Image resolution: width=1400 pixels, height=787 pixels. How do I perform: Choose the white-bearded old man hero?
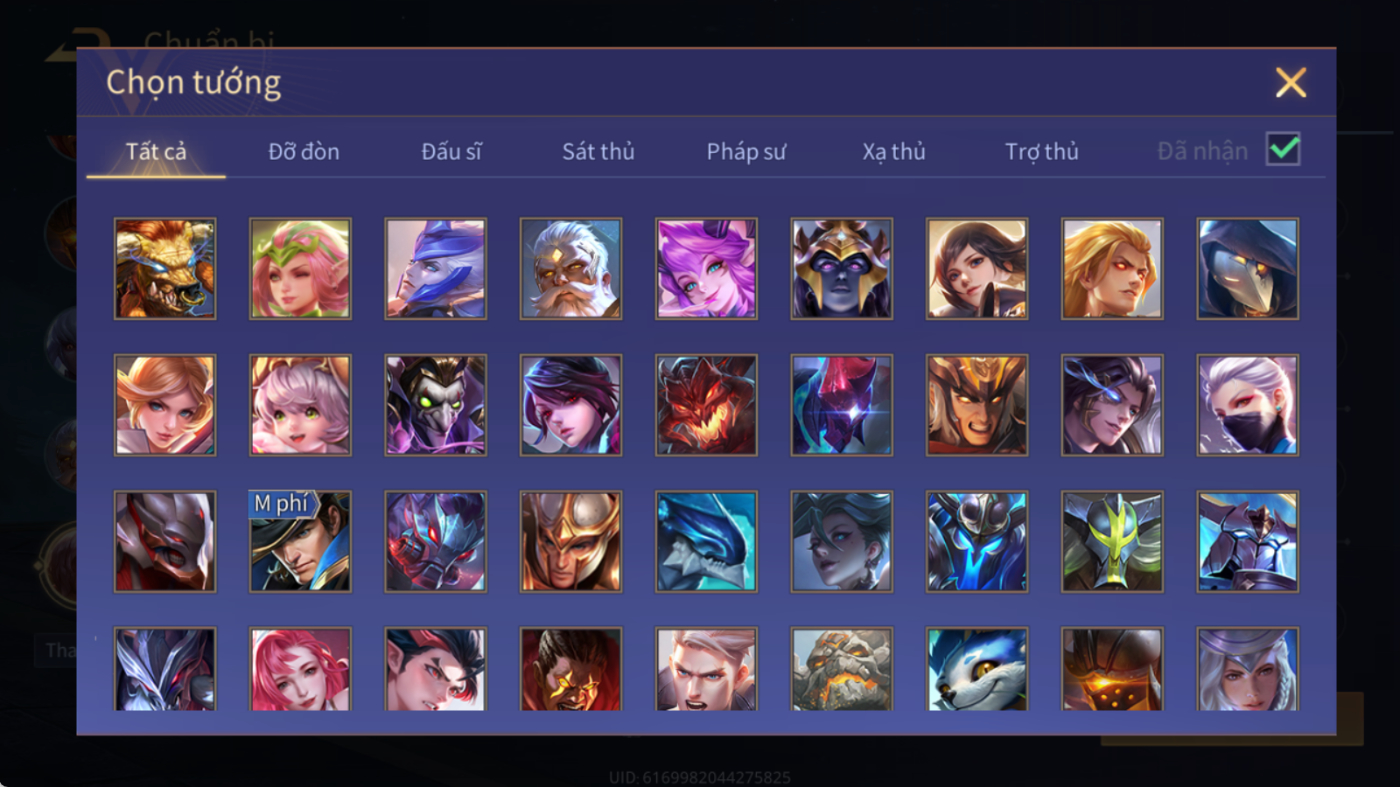[x=571, y=269]
